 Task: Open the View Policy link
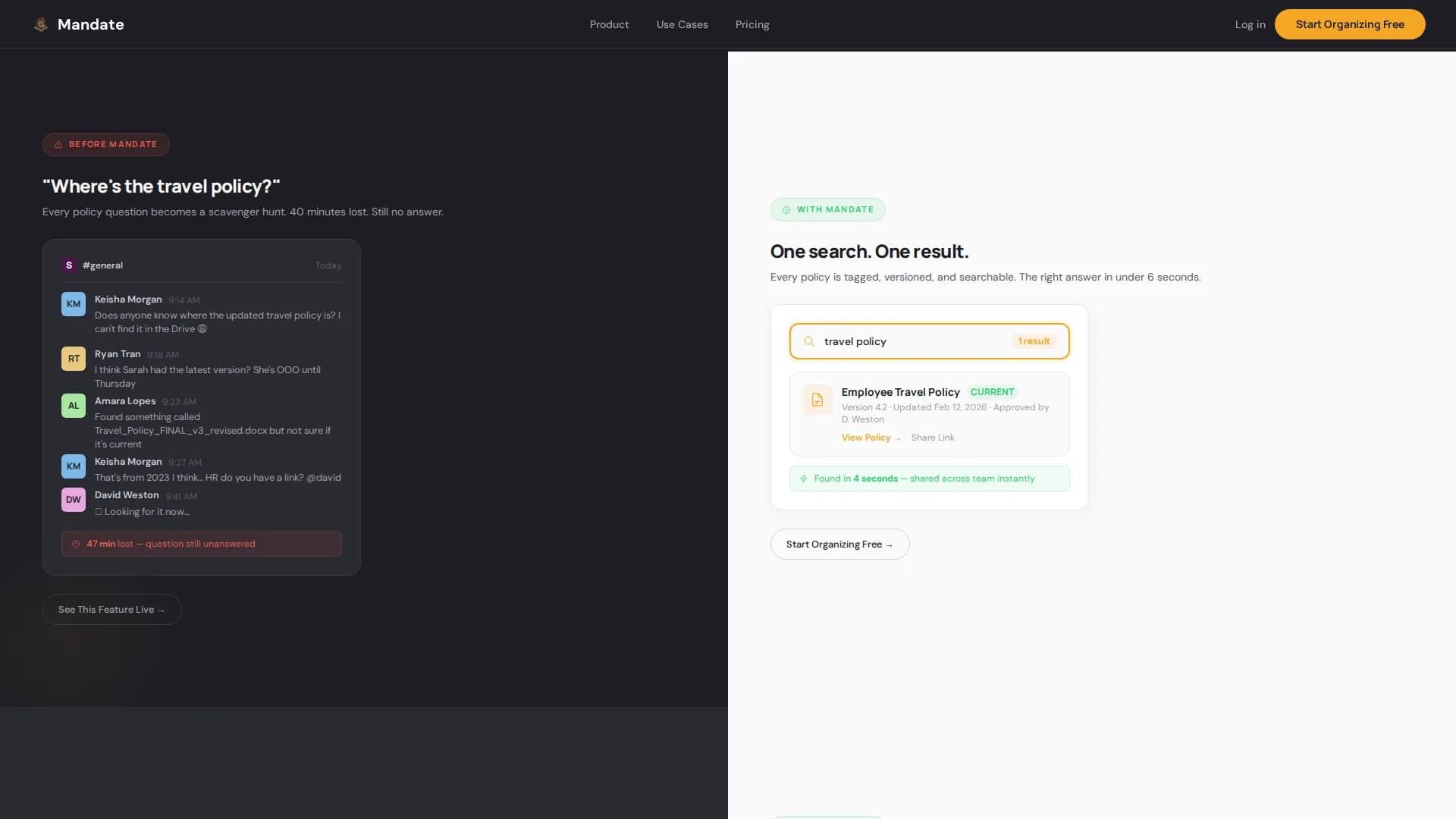[866, 438]
